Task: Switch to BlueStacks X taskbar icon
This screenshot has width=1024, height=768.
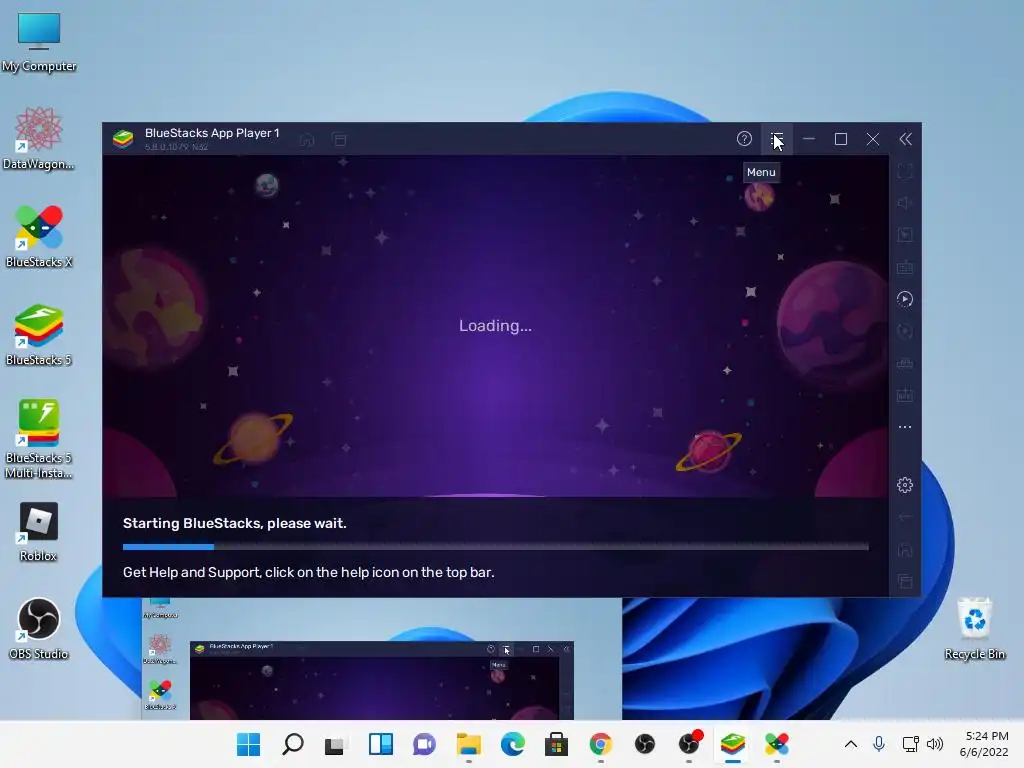Action: (x=776, y=744)
